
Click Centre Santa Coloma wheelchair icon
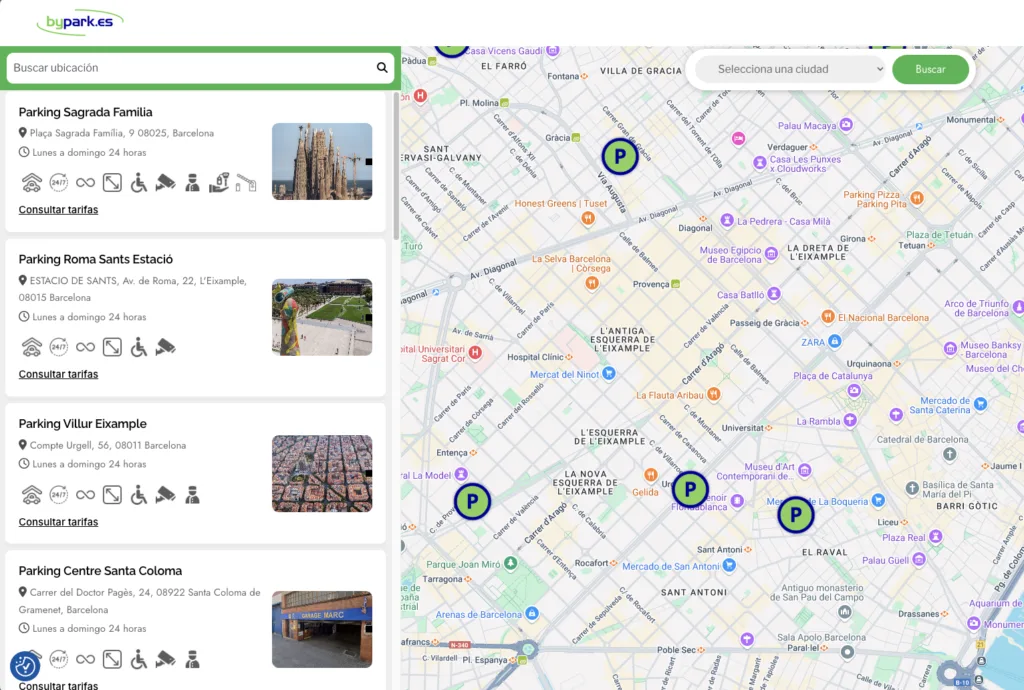point(138,659)
